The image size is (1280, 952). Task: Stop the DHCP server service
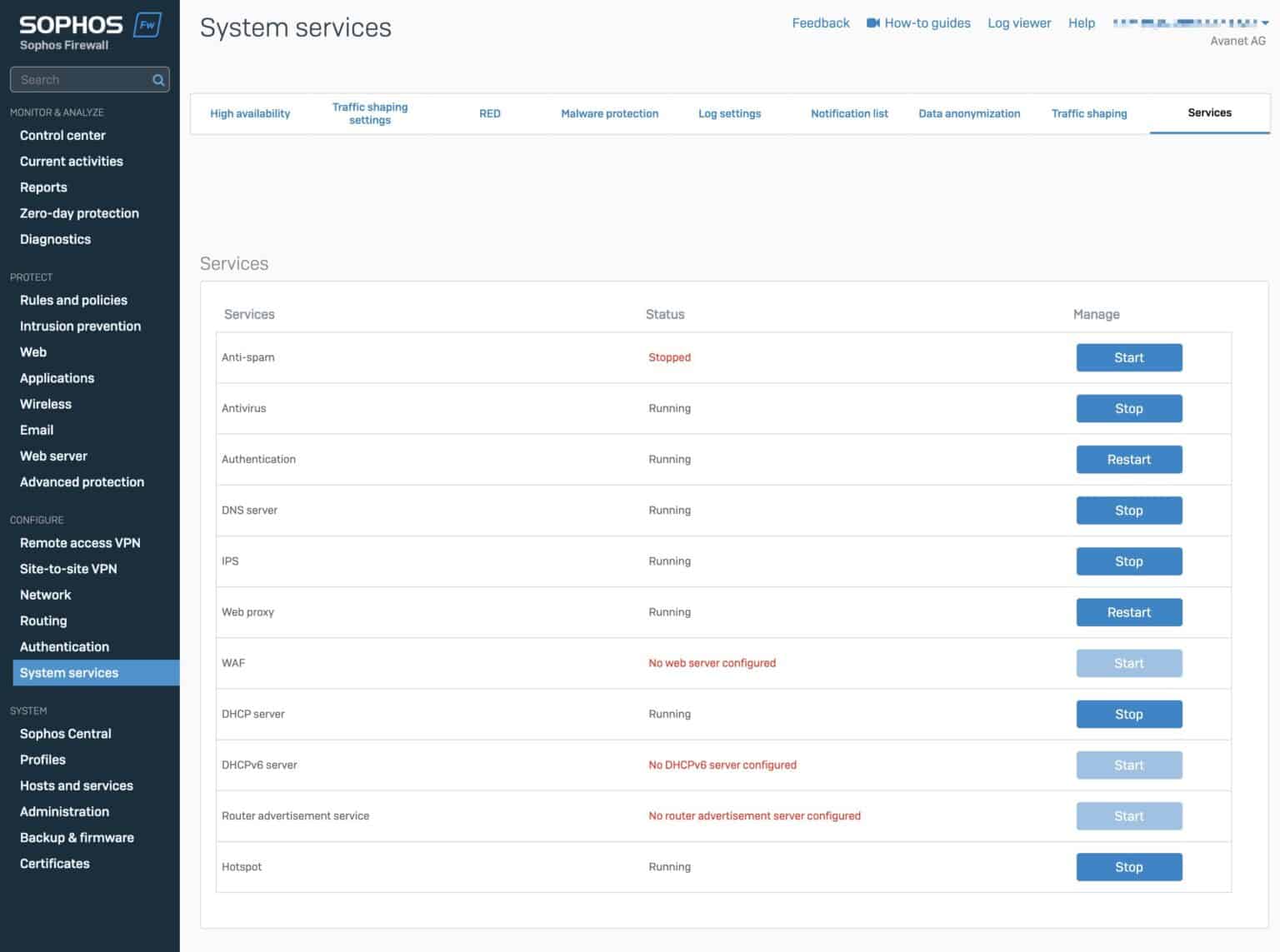click(1129, 714)
